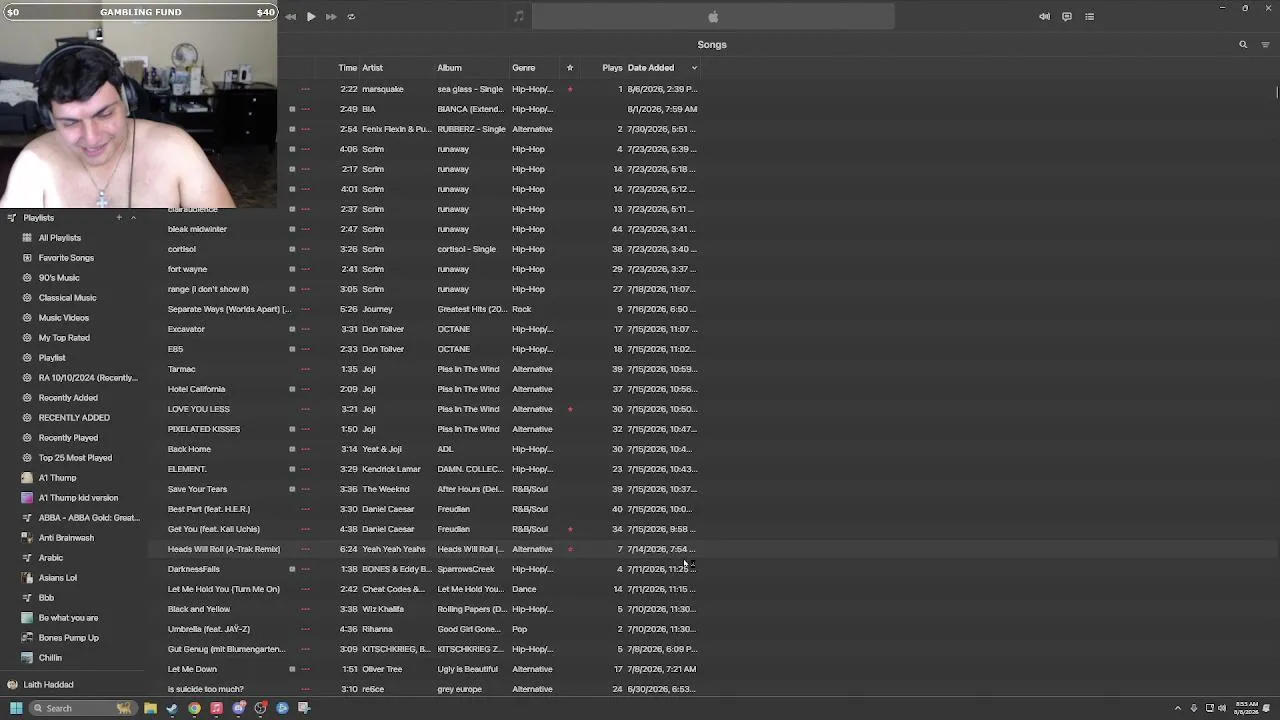Skip to the next track

click(x=331, y=17)
